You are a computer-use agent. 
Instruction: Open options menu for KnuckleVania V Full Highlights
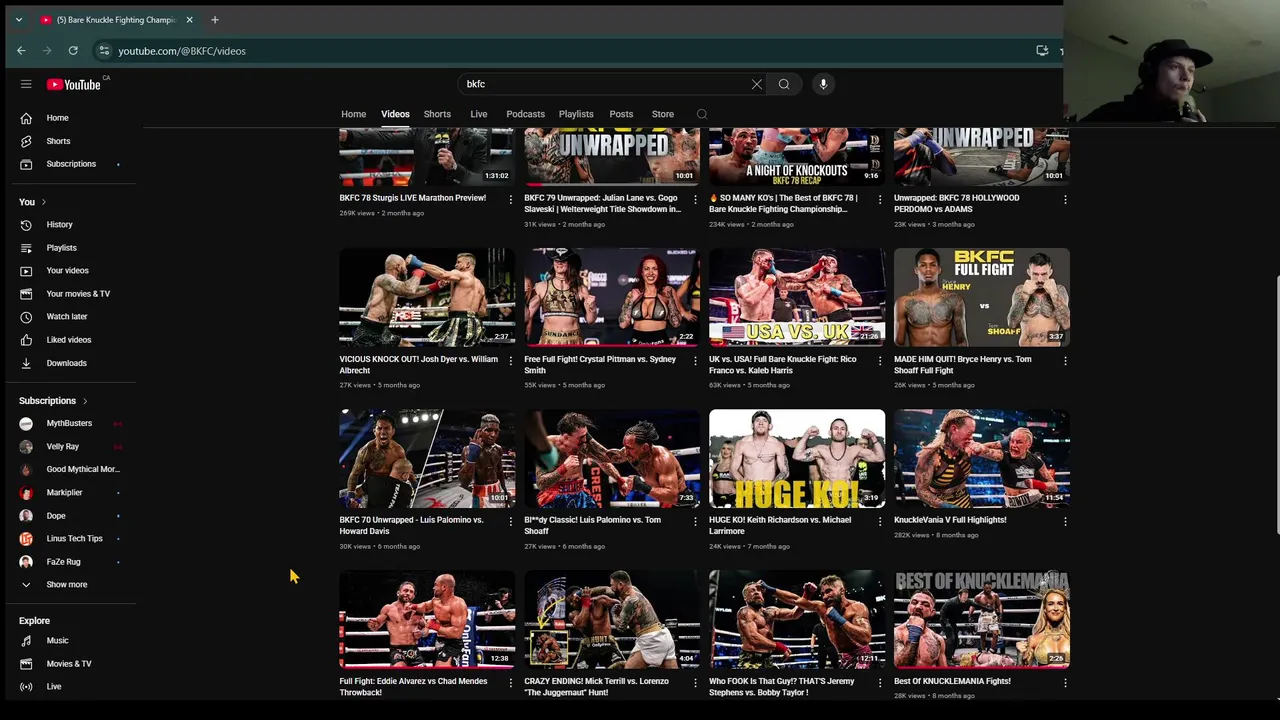(x=1065, y=521)
